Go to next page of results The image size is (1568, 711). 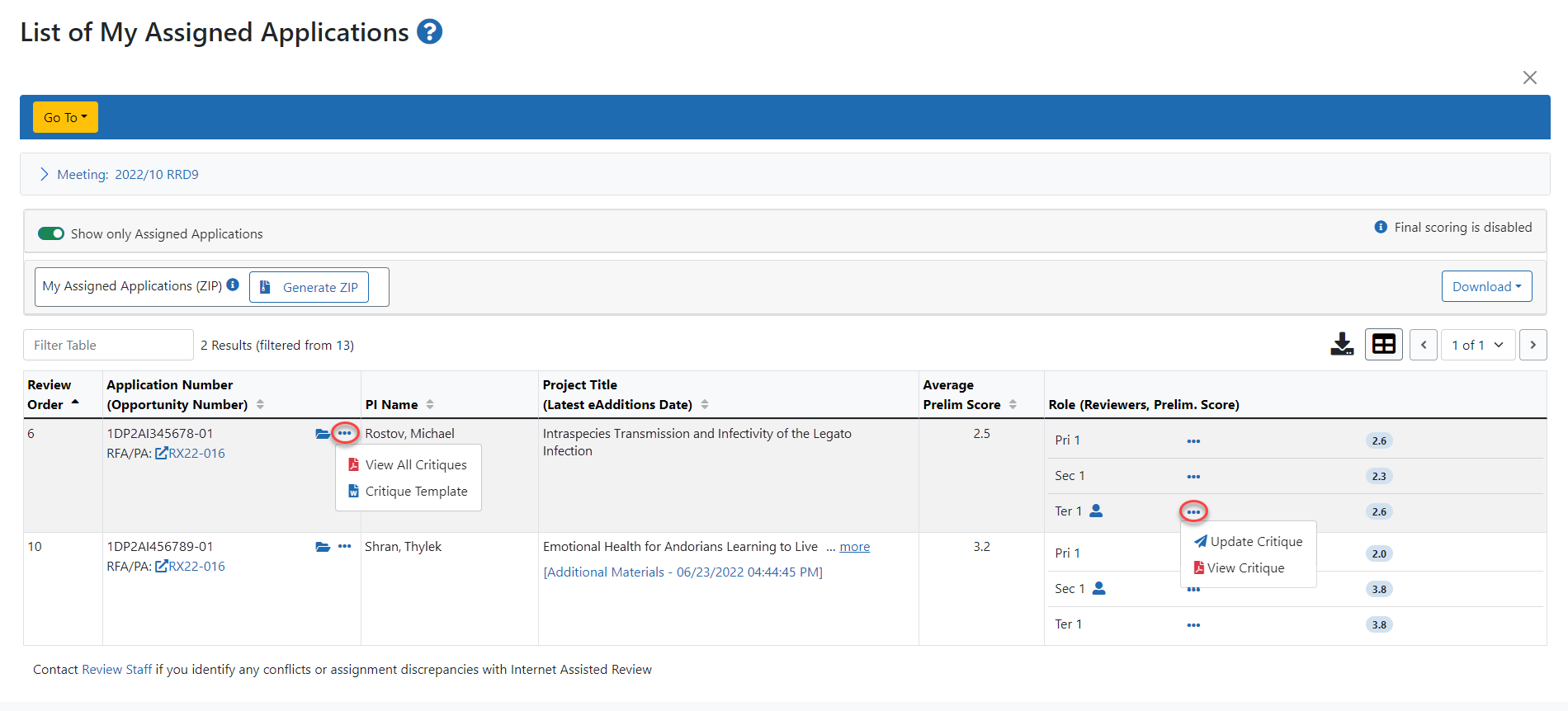click(x=1533, y=345)
